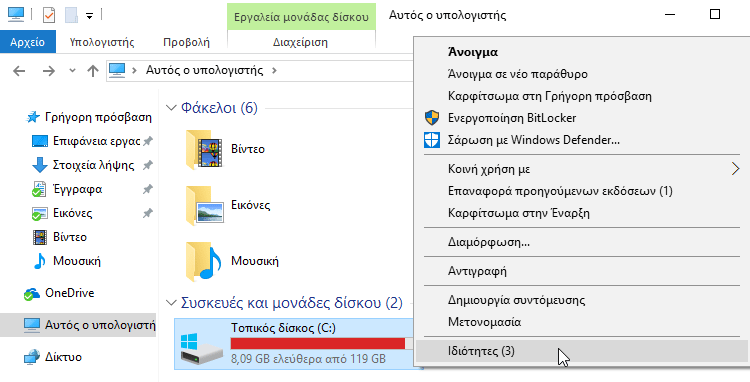Open recent locations dropdown arrow
The image size is (750, 382).
click(72, 71)
